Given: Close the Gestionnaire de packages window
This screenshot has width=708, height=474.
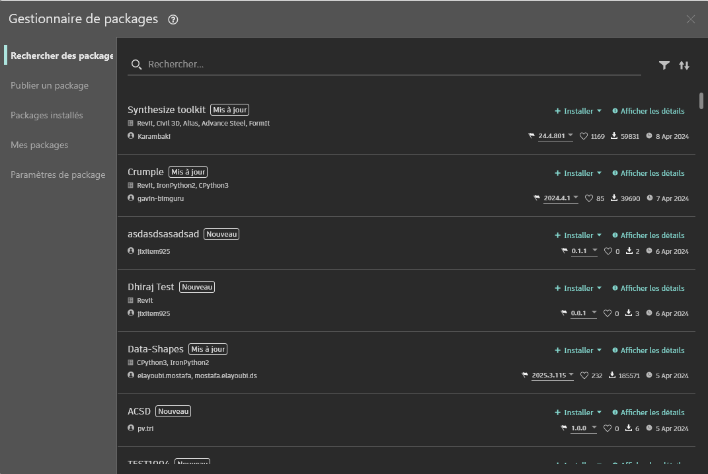Looking at the screenshot, I should [691, 19].
